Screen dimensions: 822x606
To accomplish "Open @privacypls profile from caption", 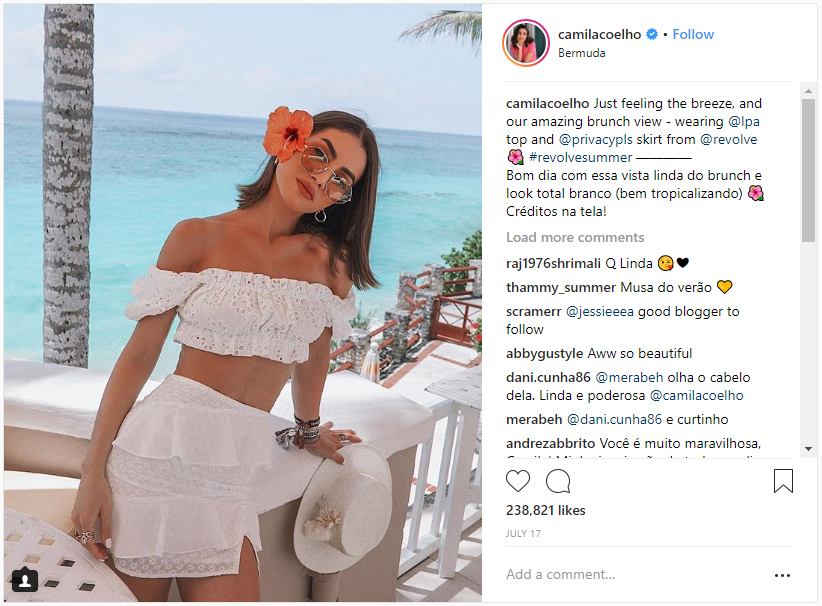I will click(x=596, y=139).
